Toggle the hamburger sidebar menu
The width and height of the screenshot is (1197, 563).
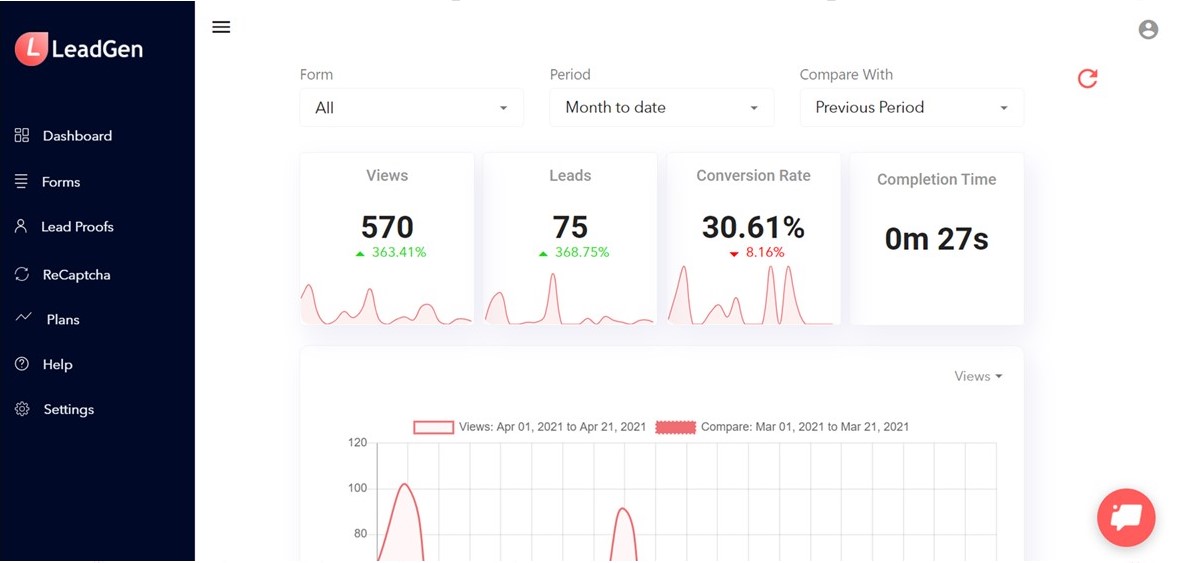pos(221,28)
